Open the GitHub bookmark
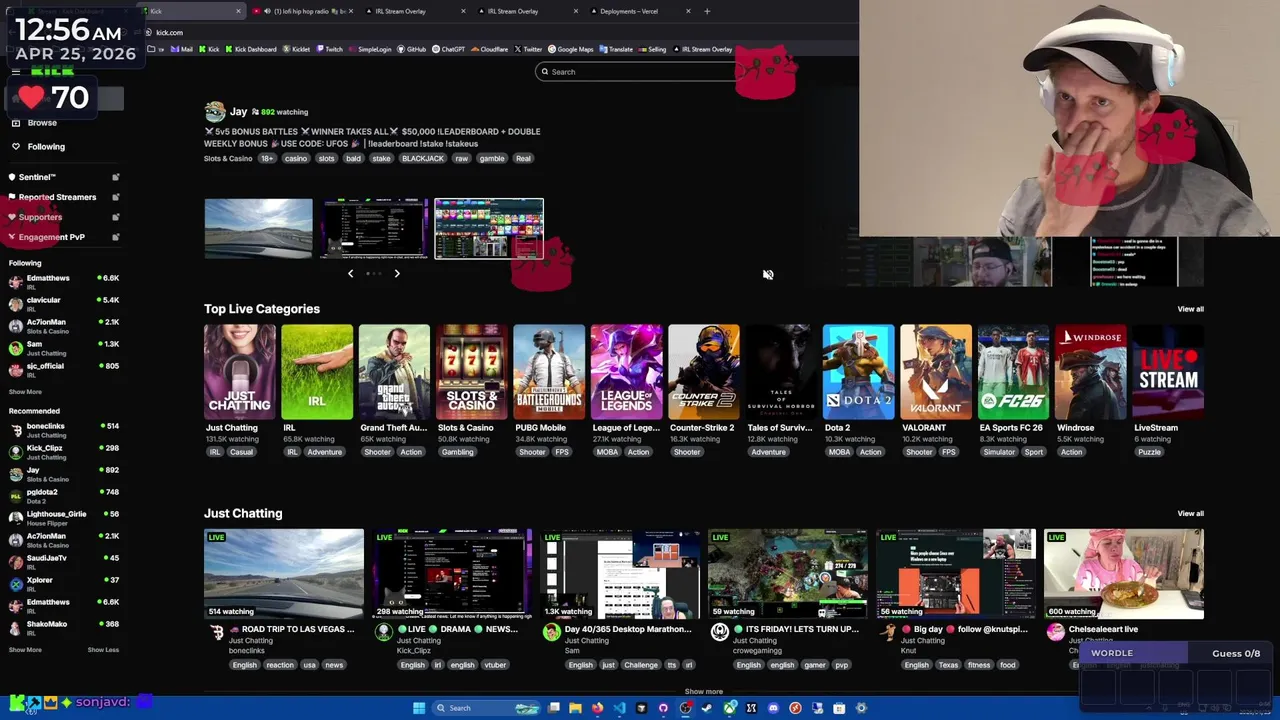The width and height of the screenshot is (1280, 720). tap(411, 49)
